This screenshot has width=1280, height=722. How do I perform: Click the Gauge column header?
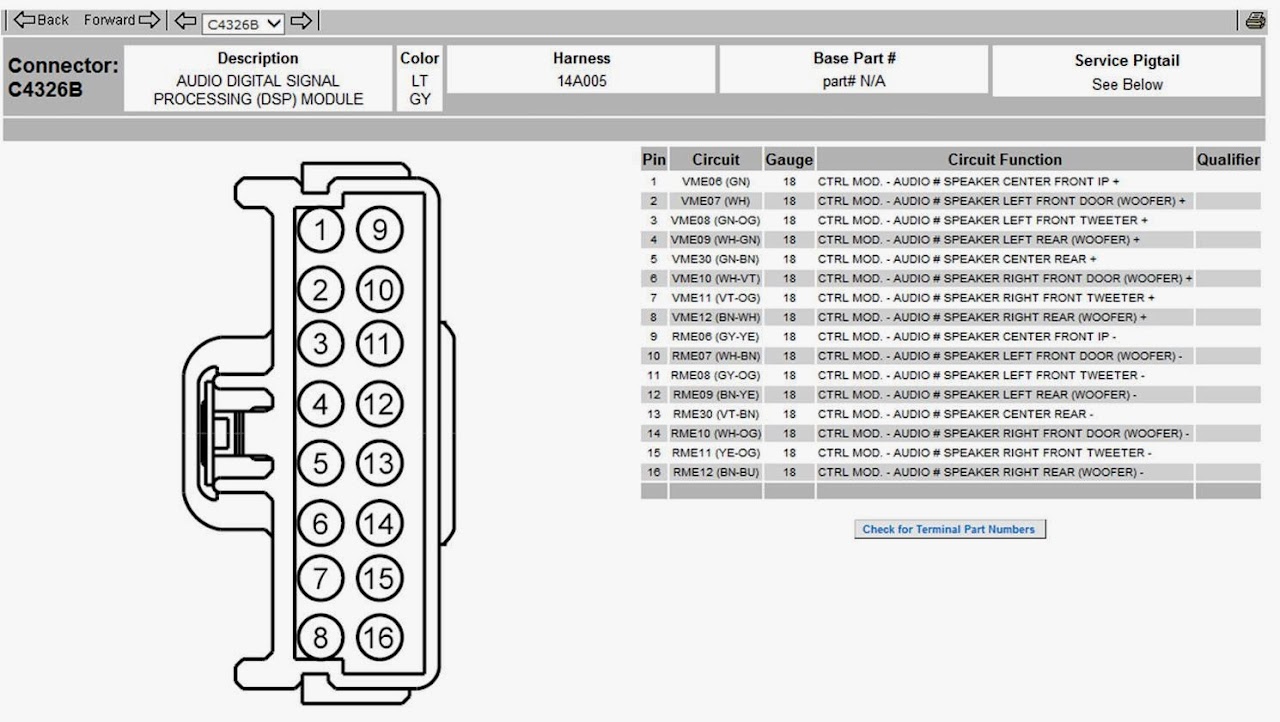point(789,159)
